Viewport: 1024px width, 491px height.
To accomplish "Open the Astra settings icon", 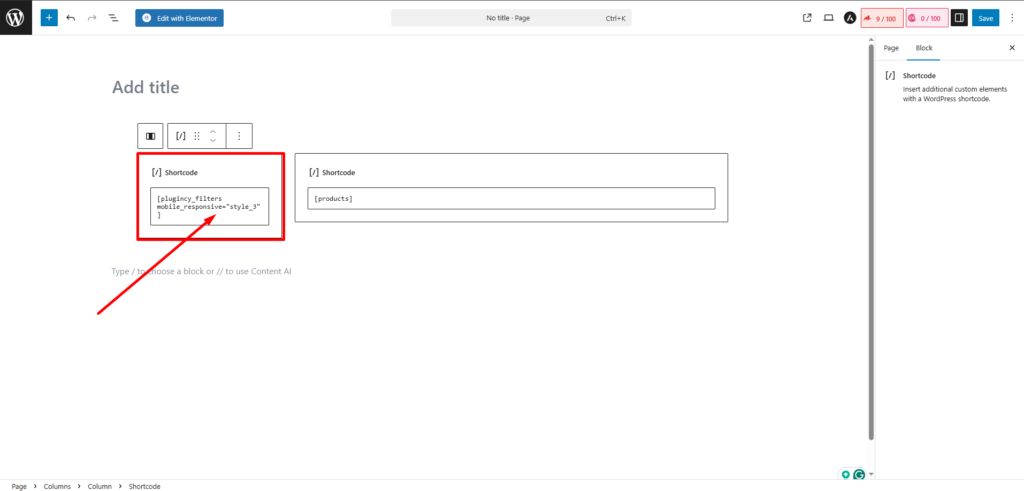I will 850,18.
